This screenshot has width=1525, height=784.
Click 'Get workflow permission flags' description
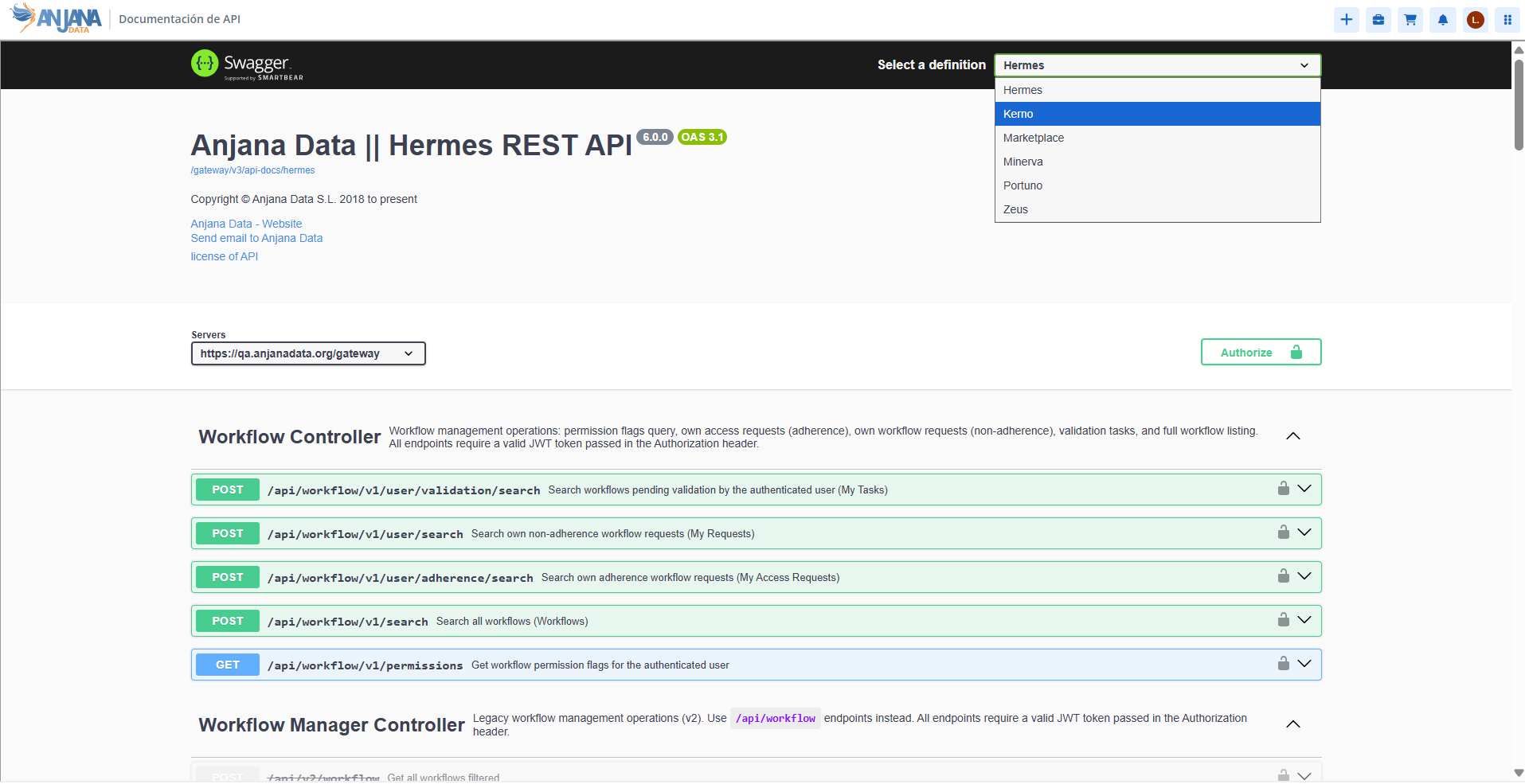[x=600, y=665]
